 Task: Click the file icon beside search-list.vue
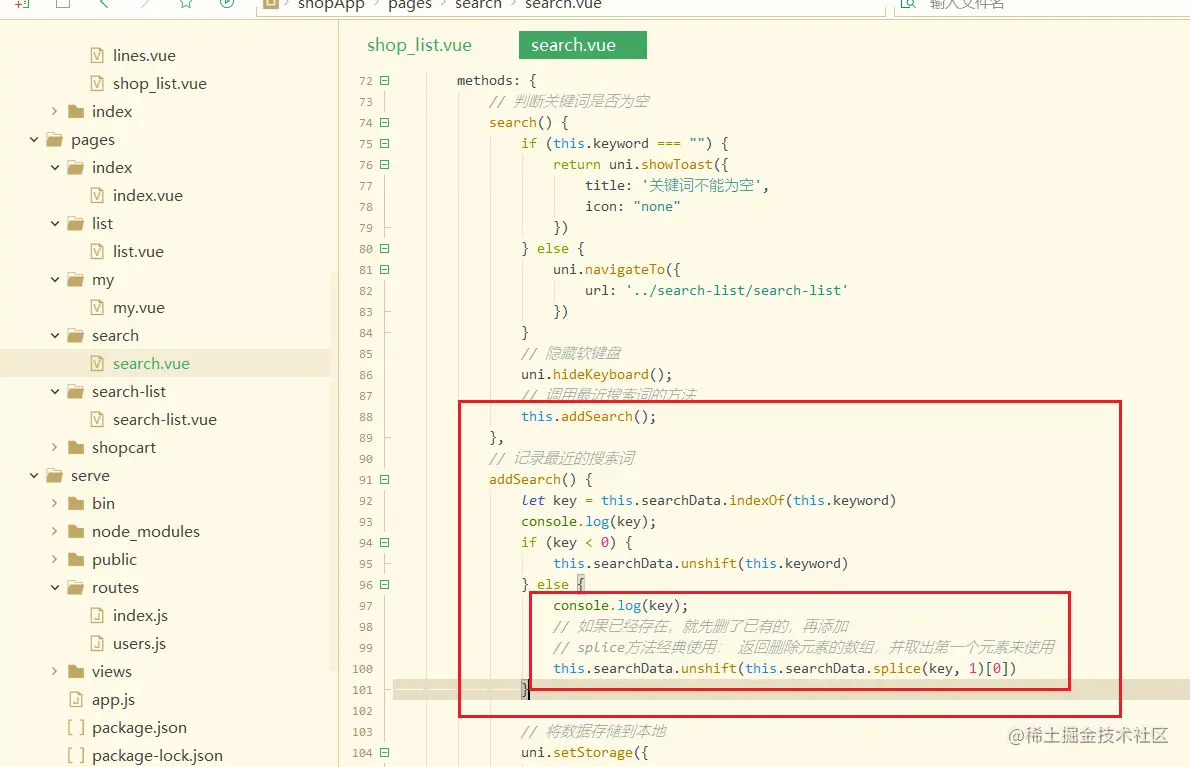point(97,420)
